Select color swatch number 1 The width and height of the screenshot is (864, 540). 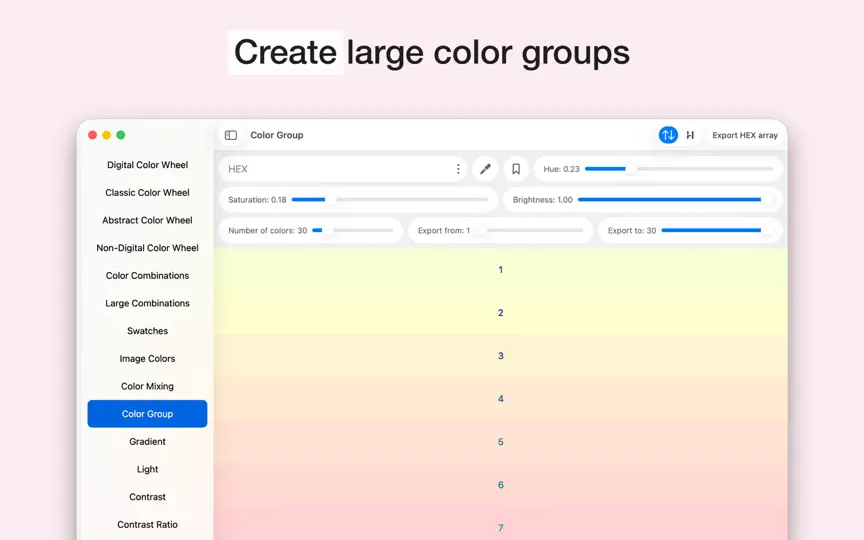click(x=500, y=269)
